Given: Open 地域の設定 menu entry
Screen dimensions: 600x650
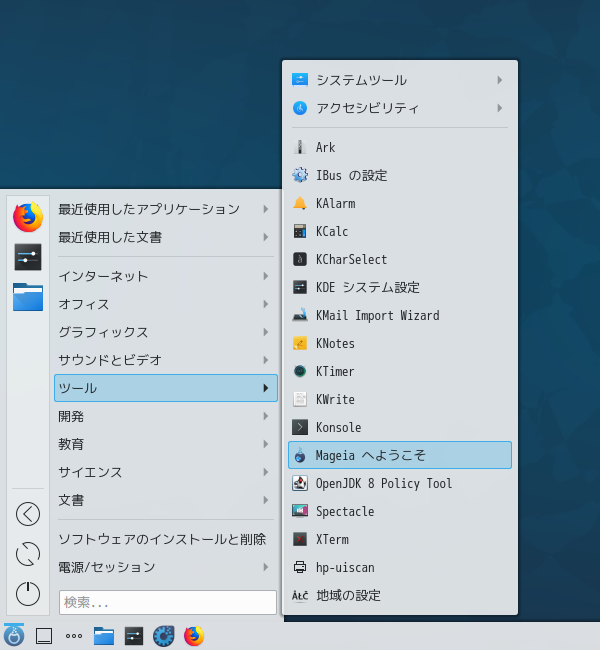Looking at the screenshot, I should [400, 595].
